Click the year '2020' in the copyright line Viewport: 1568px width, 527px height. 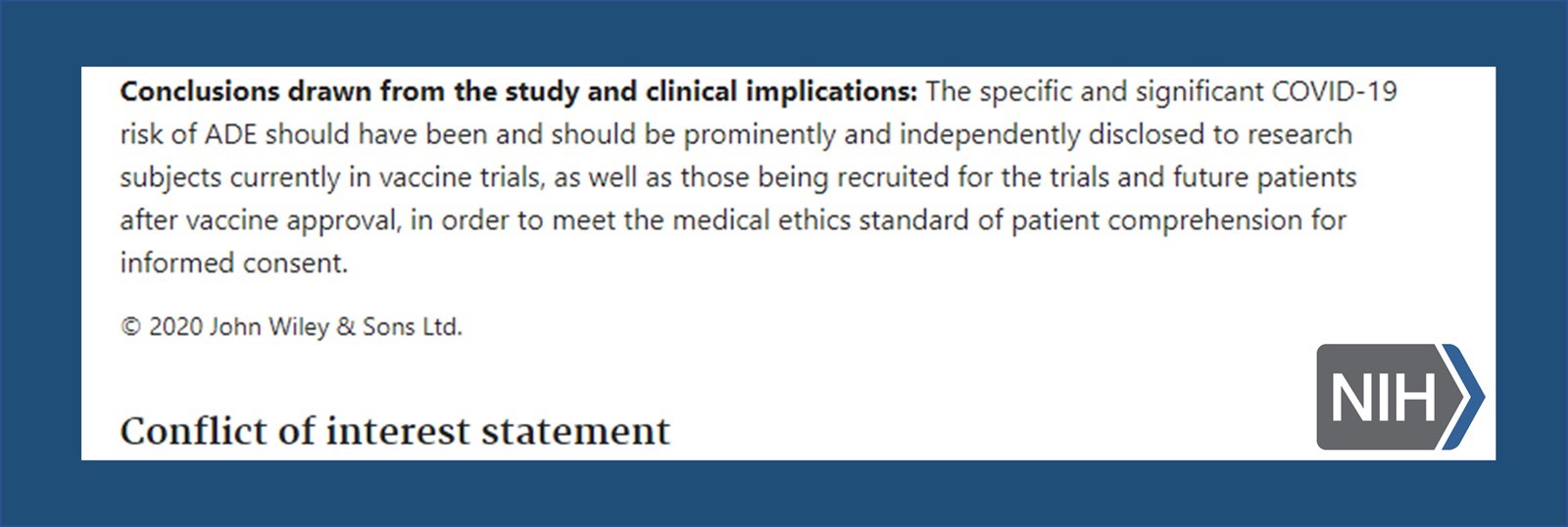[175, 327]
